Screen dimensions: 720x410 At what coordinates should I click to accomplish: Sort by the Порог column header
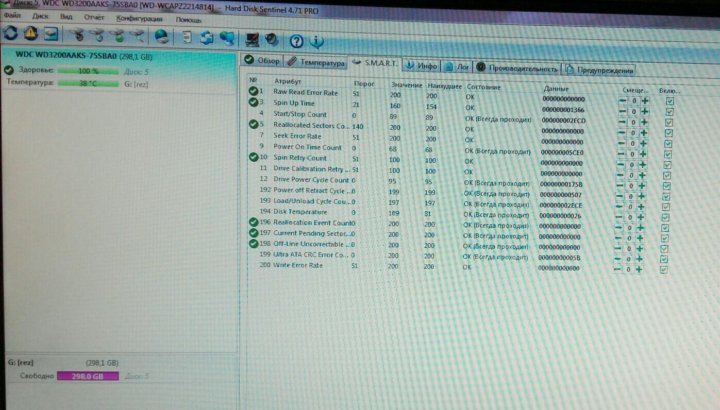[364, 84]
